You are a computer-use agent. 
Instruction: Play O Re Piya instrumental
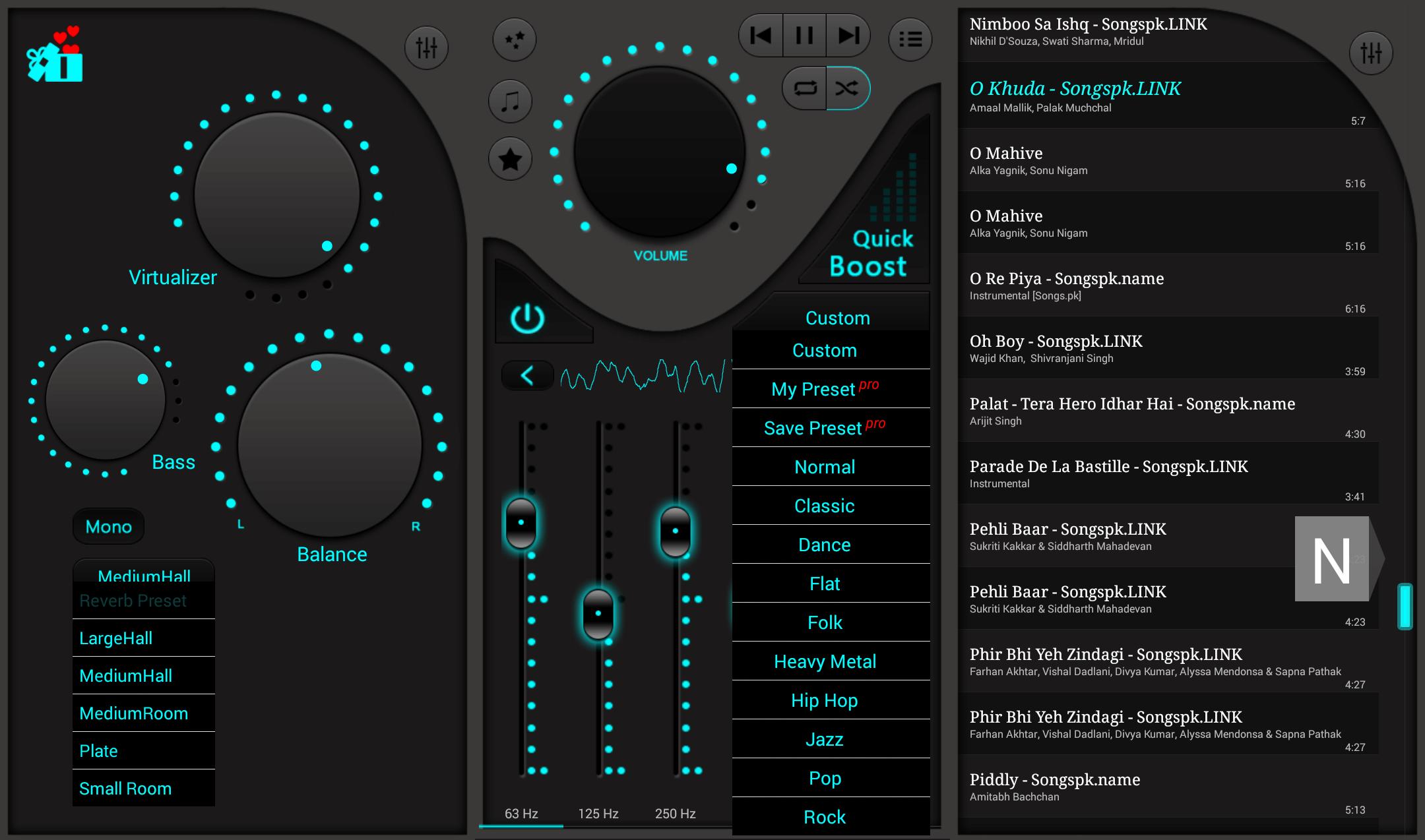1168,285
